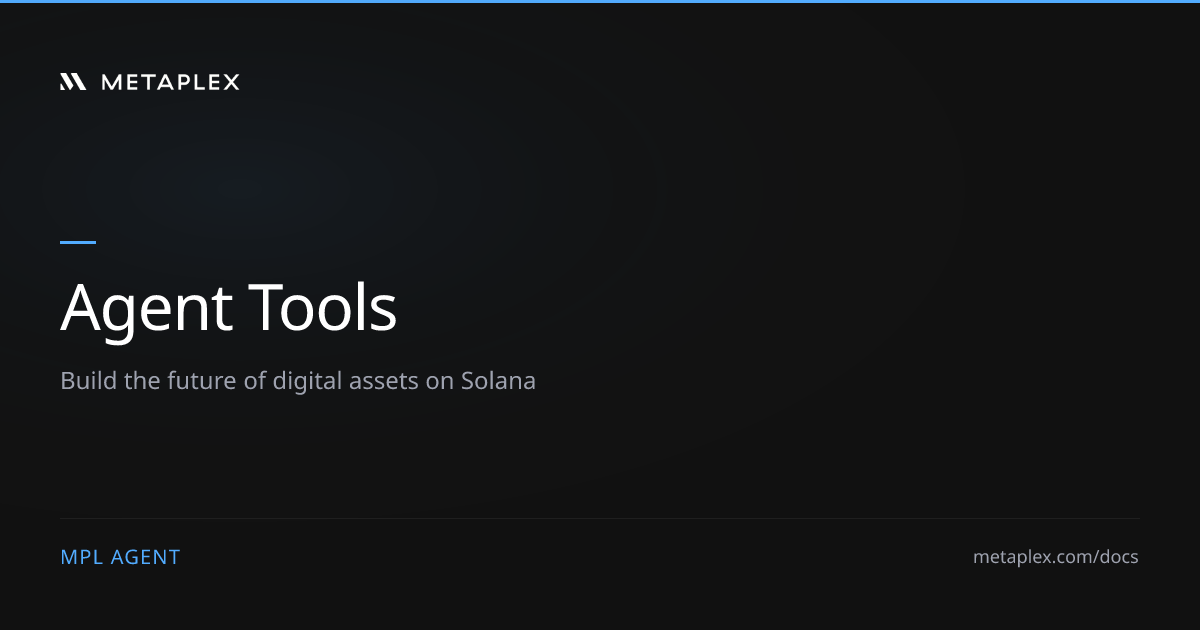
Task: Click the word AGENT in the footer label
Action: click(146, 557)
